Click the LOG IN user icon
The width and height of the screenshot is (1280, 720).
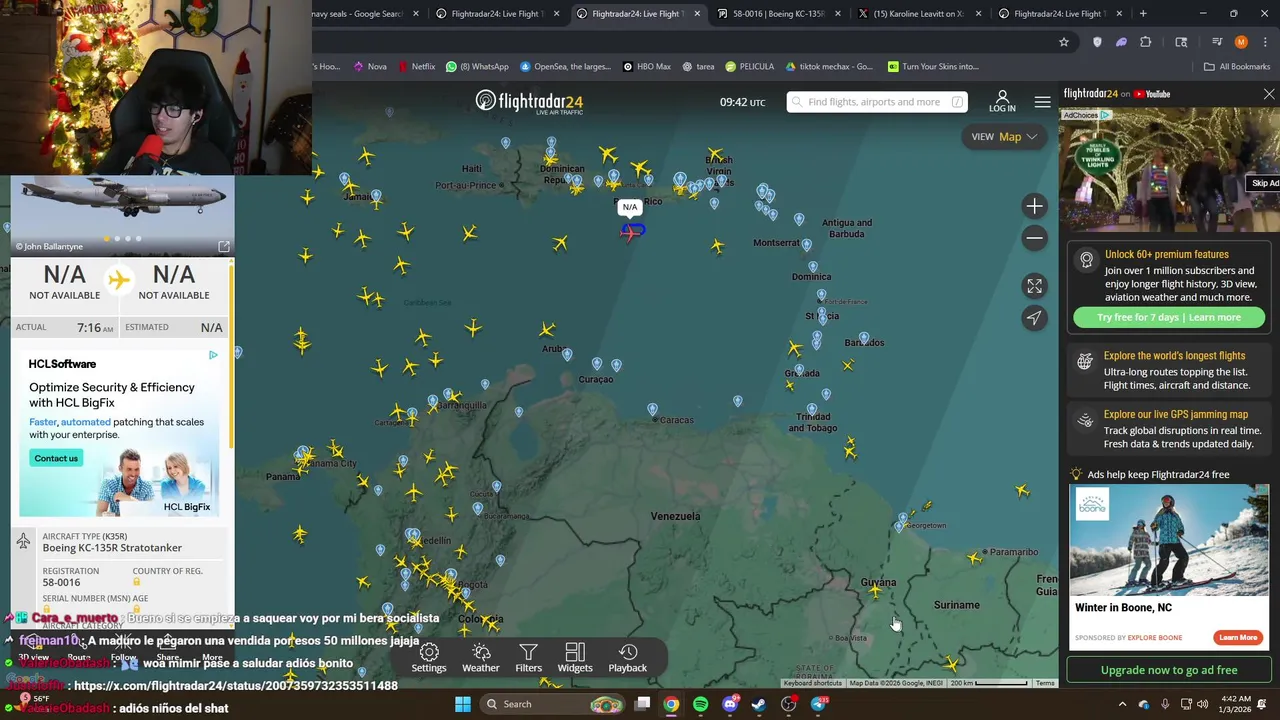click(x=1002, y=101)
